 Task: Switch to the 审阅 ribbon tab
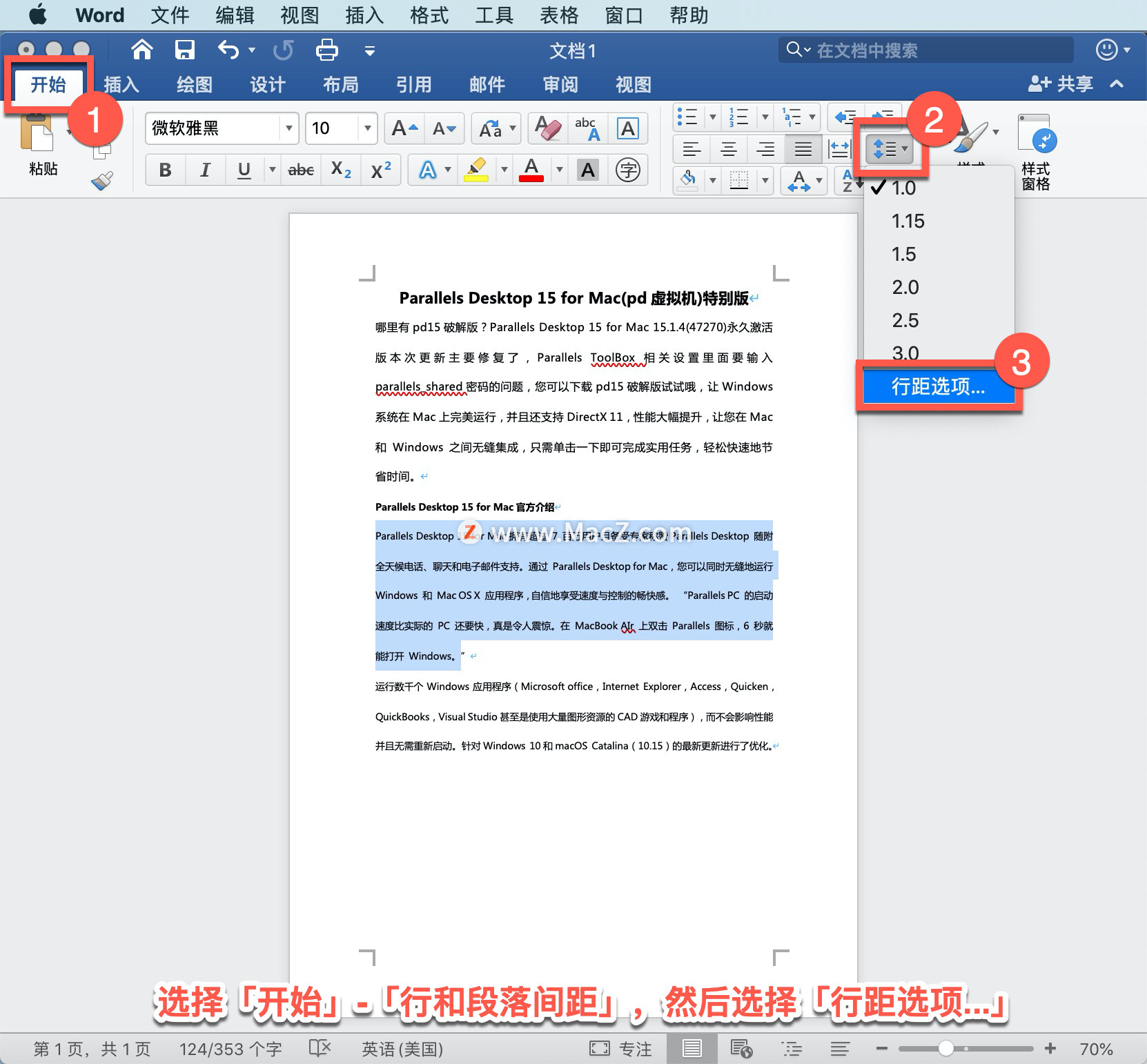(x=560, y=84)
